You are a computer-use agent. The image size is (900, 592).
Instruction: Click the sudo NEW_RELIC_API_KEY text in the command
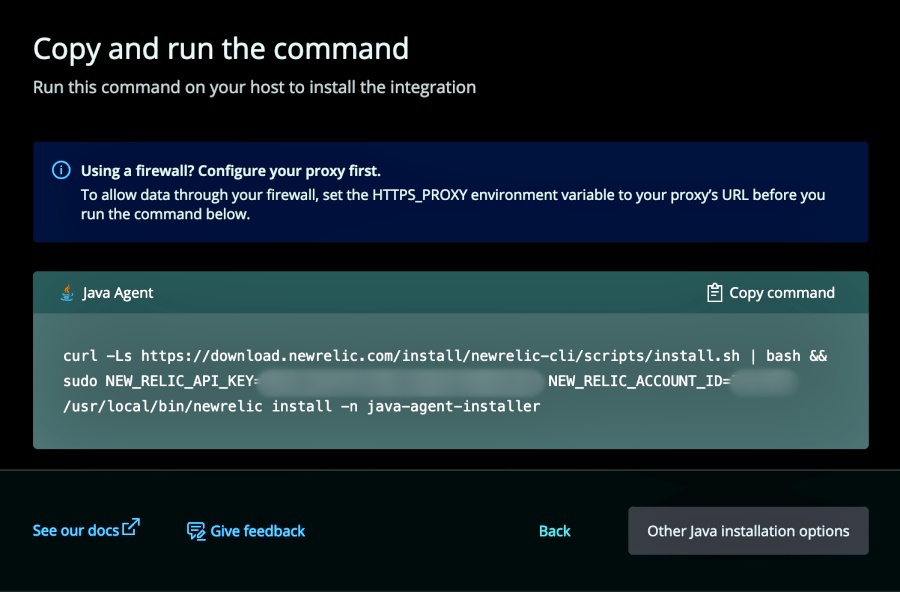click(159, 382)
